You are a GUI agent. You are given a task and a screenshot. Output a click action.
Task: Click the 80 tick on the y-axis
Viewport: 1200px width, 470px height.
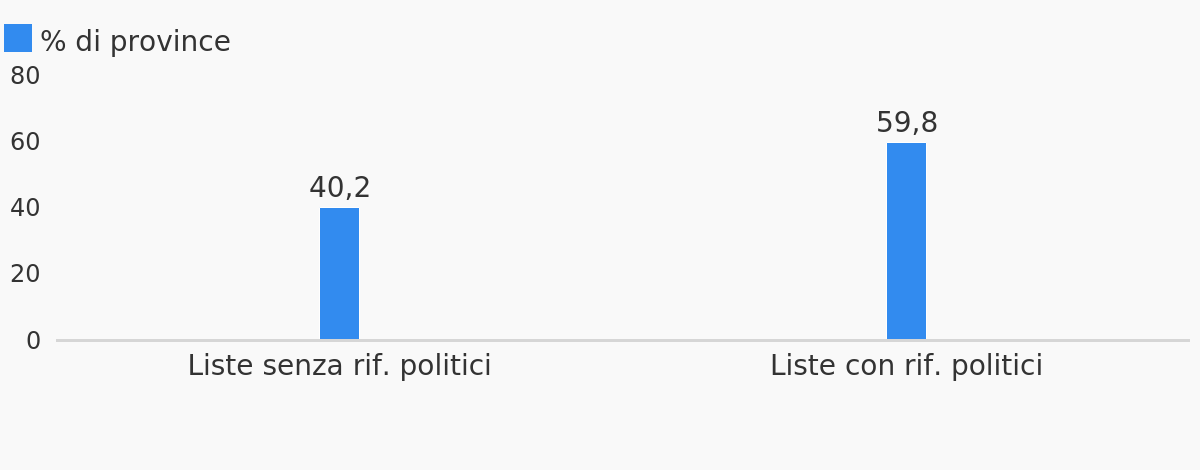[x=25, y=76]
